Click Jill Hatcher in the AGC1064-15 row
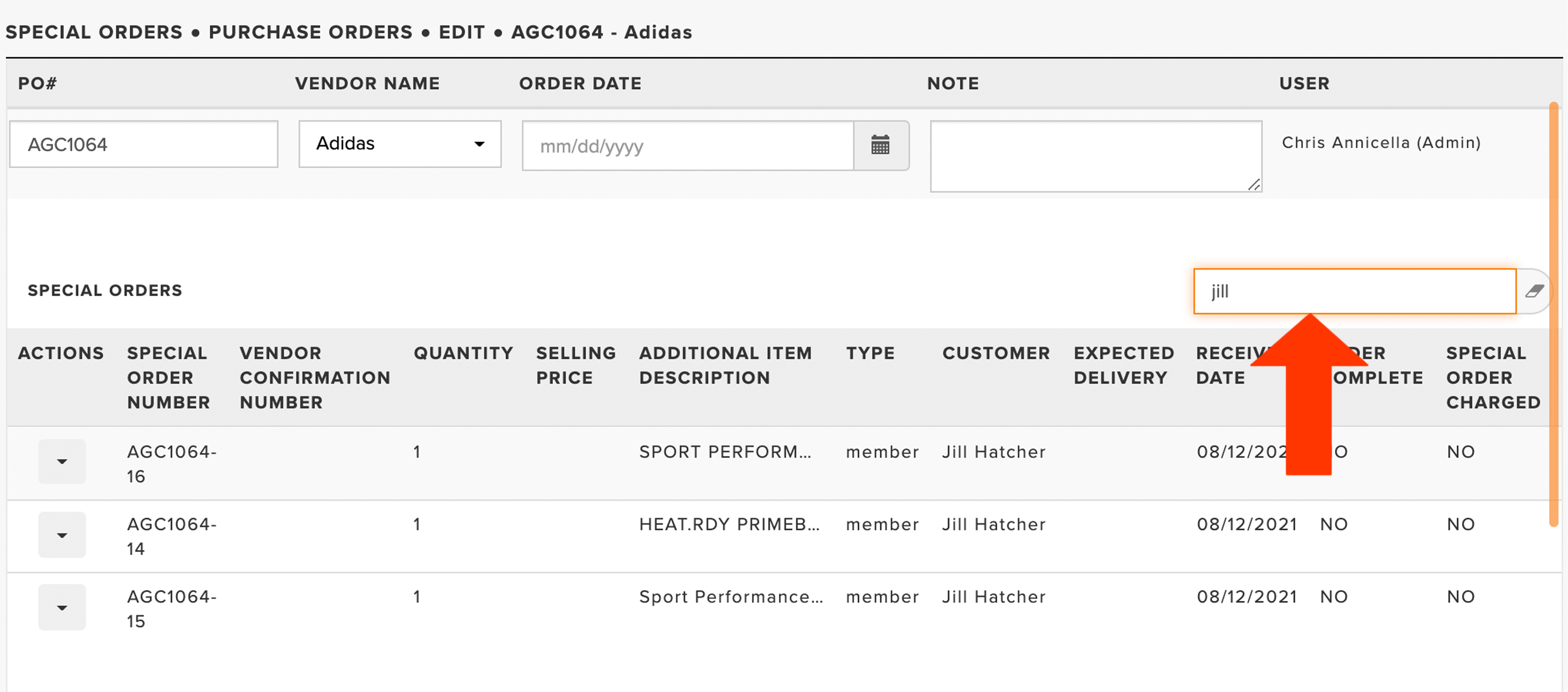The image size is (1568, 692). click(x=994, y=597)
